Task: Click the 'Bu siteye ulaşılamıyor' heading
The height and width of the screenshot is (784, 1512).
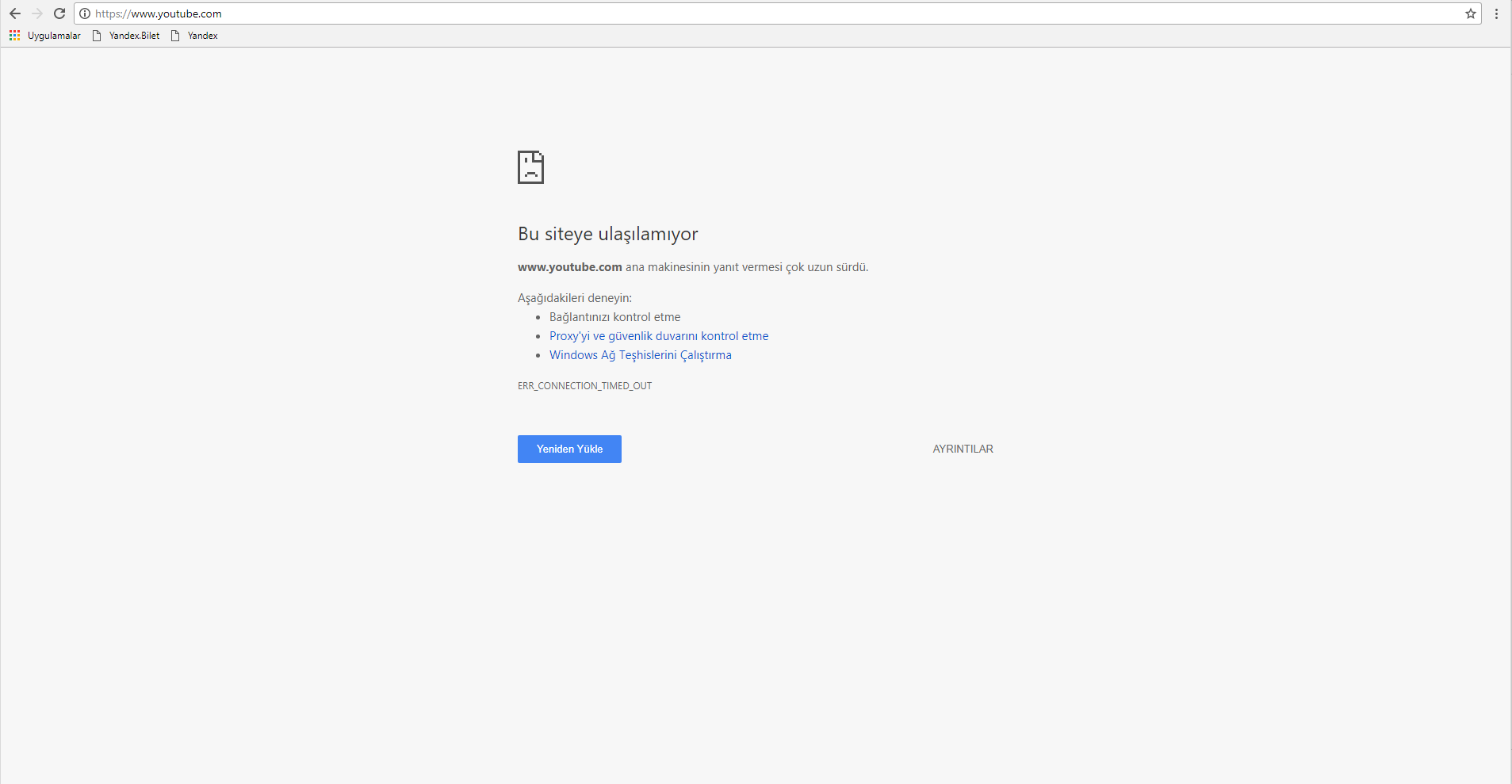Action: click(x=607, y=234)
